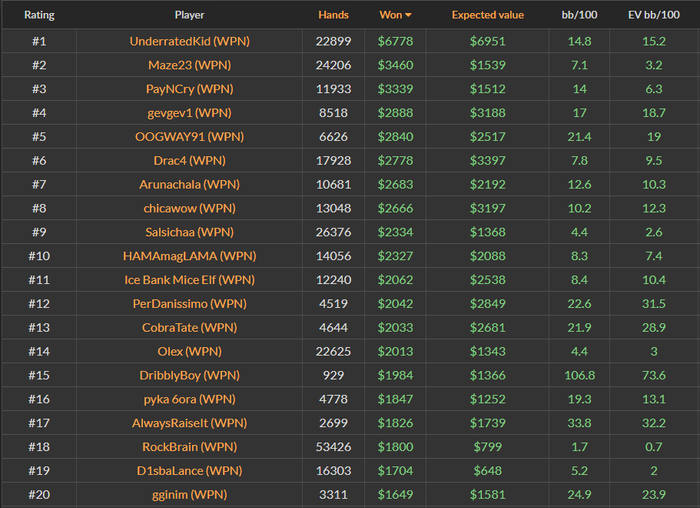Select EV bb/100 value 28.9
Viewport: 700px width, 508px height.
[654, 328]
